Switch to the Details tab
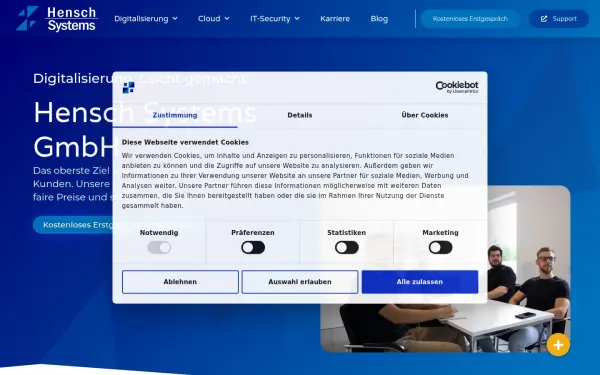Screen dimensions: 600x375 300,115
